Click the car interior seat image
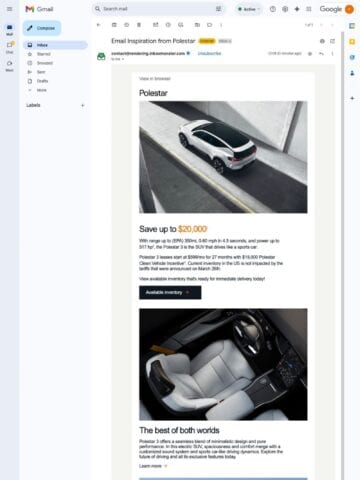 [223, 364]
